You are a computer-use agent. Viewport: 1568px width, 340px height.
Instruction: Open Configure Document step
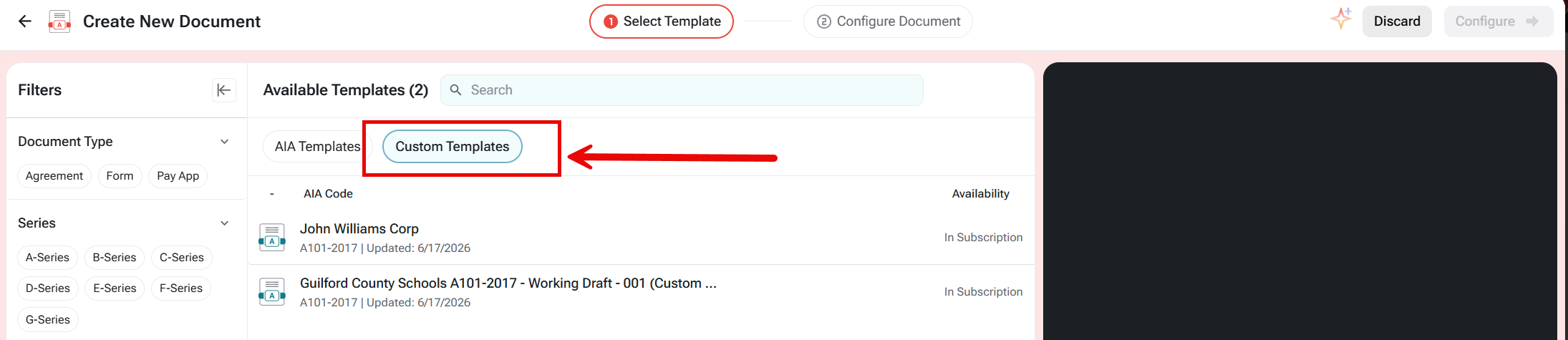pyautogui.click(x=888, y=21)
